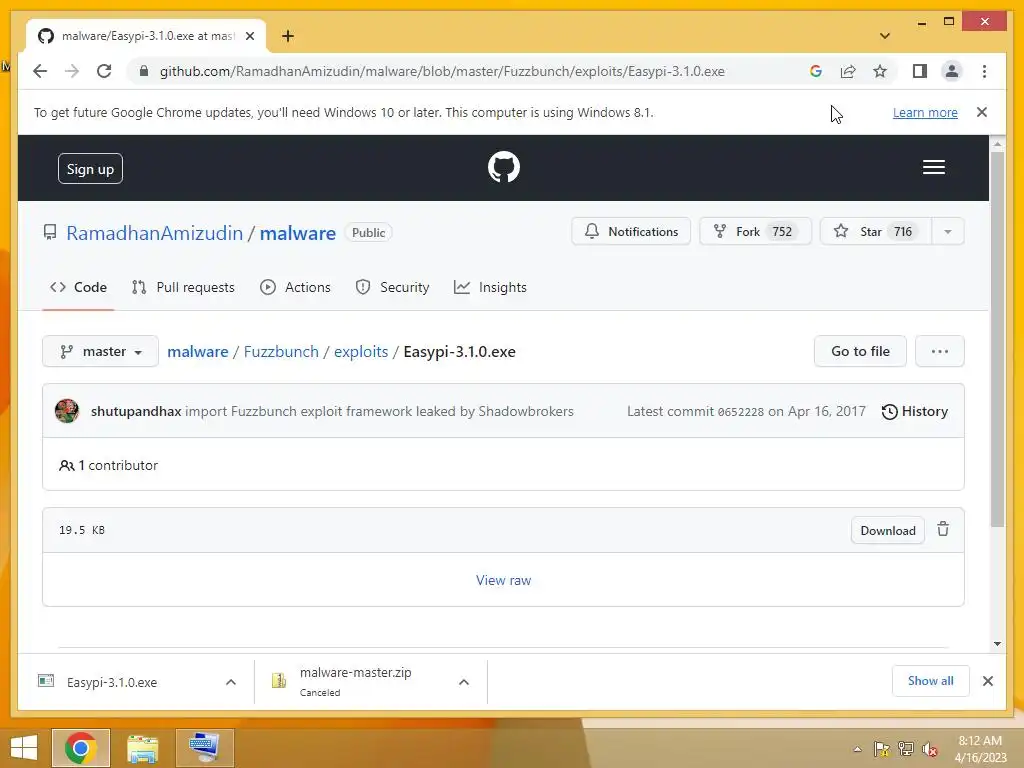Click the Learn more link
1024x768 pixels.
tap(925, 112)
